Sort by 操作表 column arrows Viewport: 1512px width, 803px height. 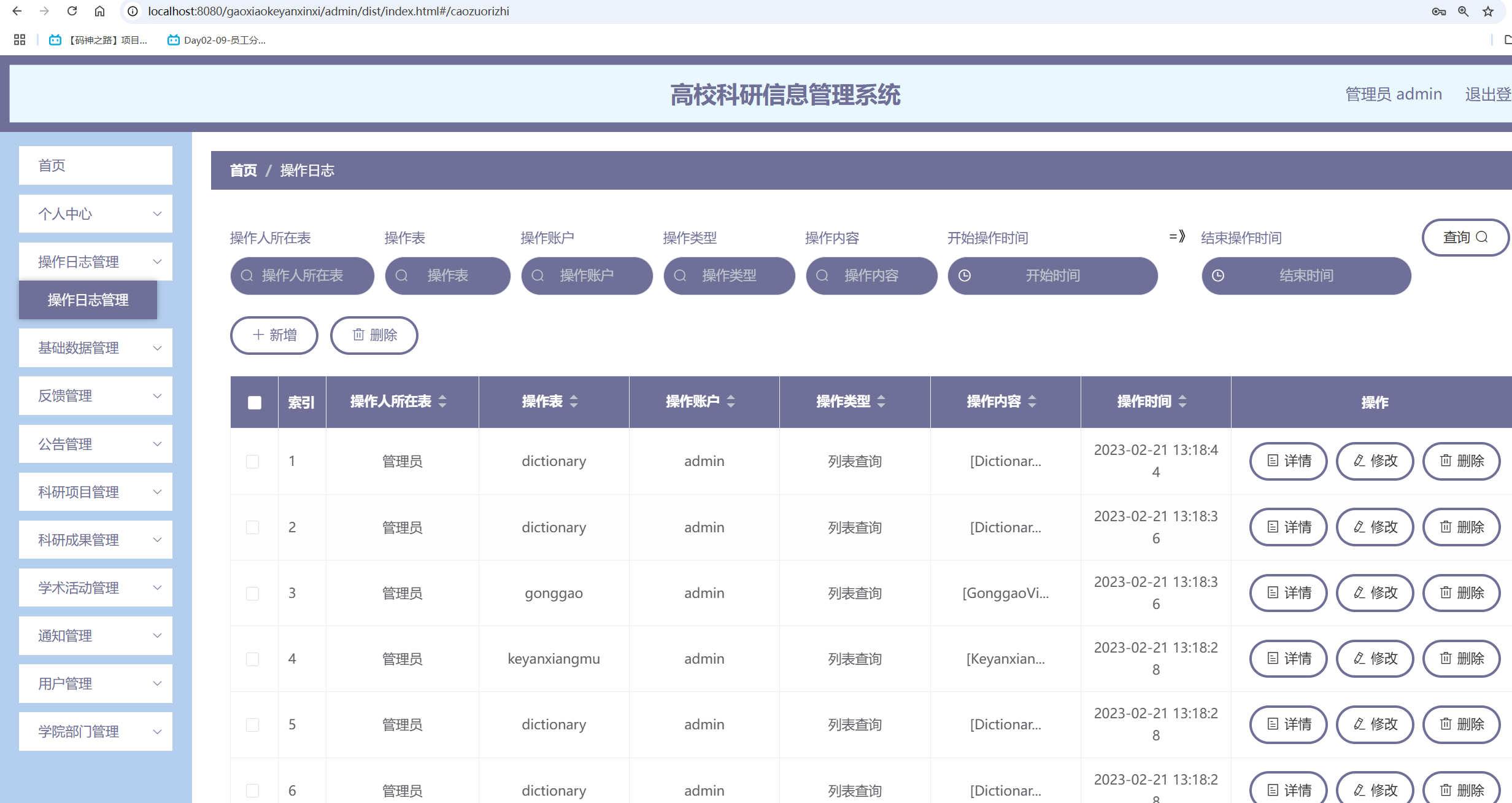click(x=574, y=401)
